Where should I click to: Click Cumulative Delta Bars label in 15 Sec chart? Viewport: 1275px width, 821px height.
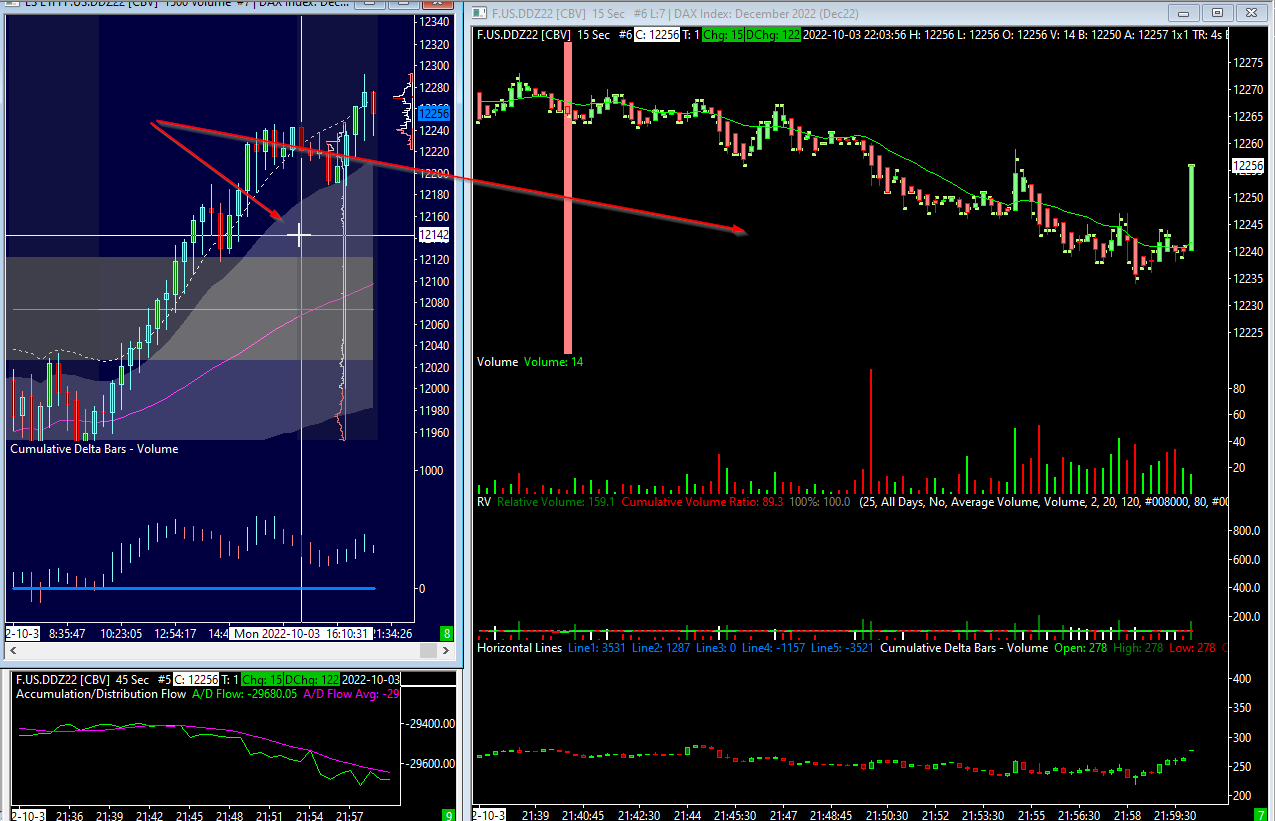[x=964, y=649]
